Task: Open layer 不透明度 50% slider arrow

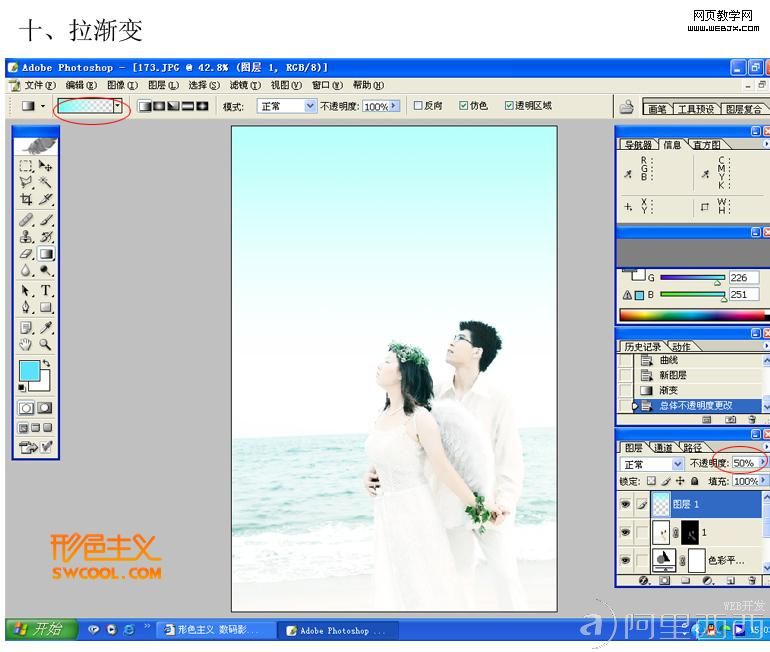Action: coord(763,462)
